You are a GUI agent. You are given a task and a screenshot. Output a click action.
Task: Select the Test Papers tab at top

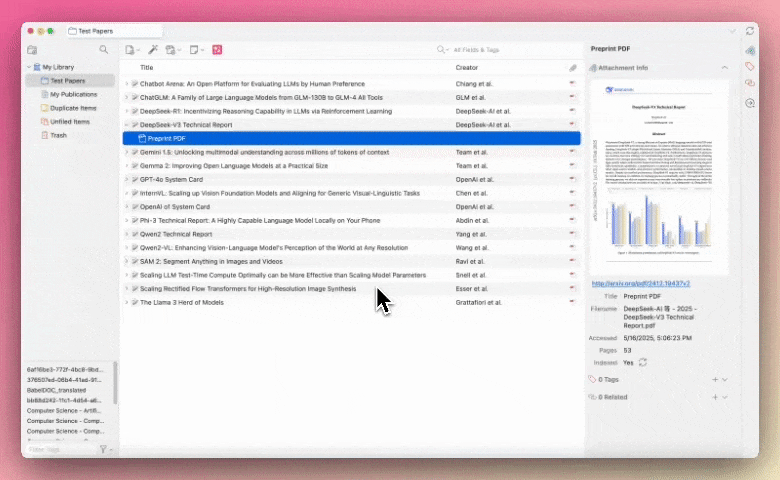pyautogui.click(x=115, y=31)
